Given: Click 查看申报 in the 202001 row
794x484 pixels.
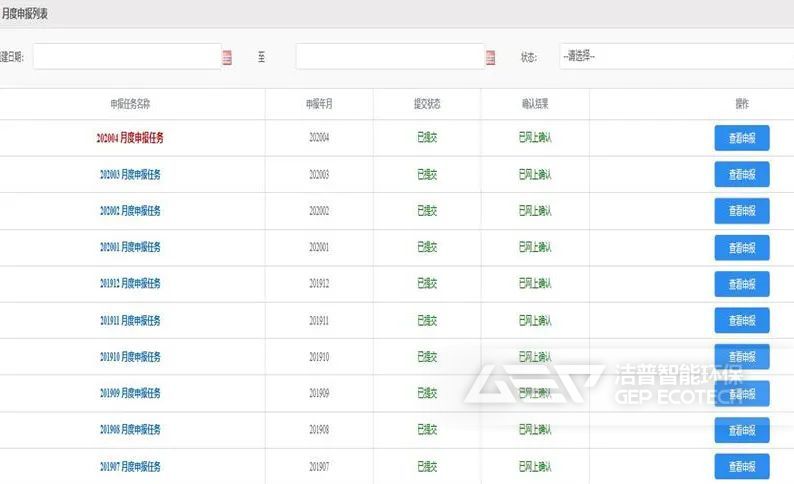Looking at the screenshot, I should (742, 248).
